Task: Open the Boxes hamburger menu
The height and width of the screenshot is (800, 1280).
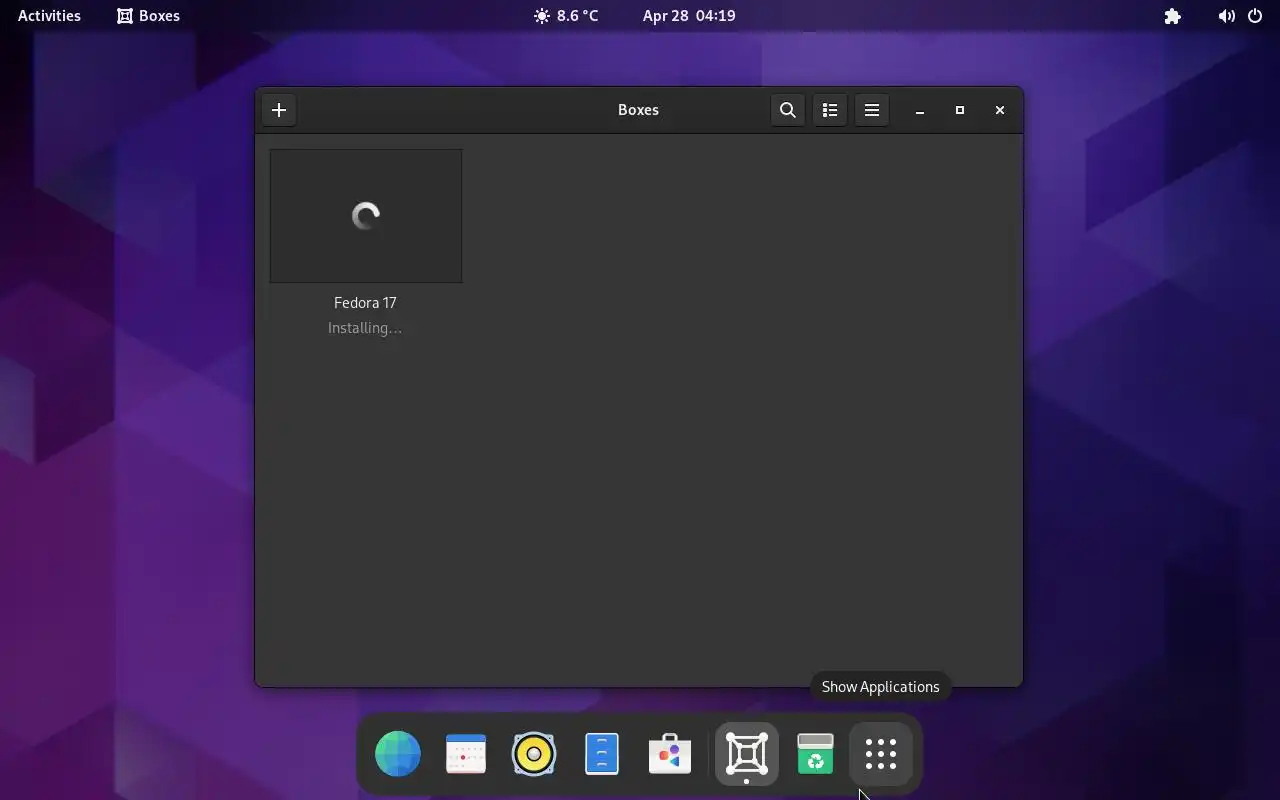Action: [872, 110]
